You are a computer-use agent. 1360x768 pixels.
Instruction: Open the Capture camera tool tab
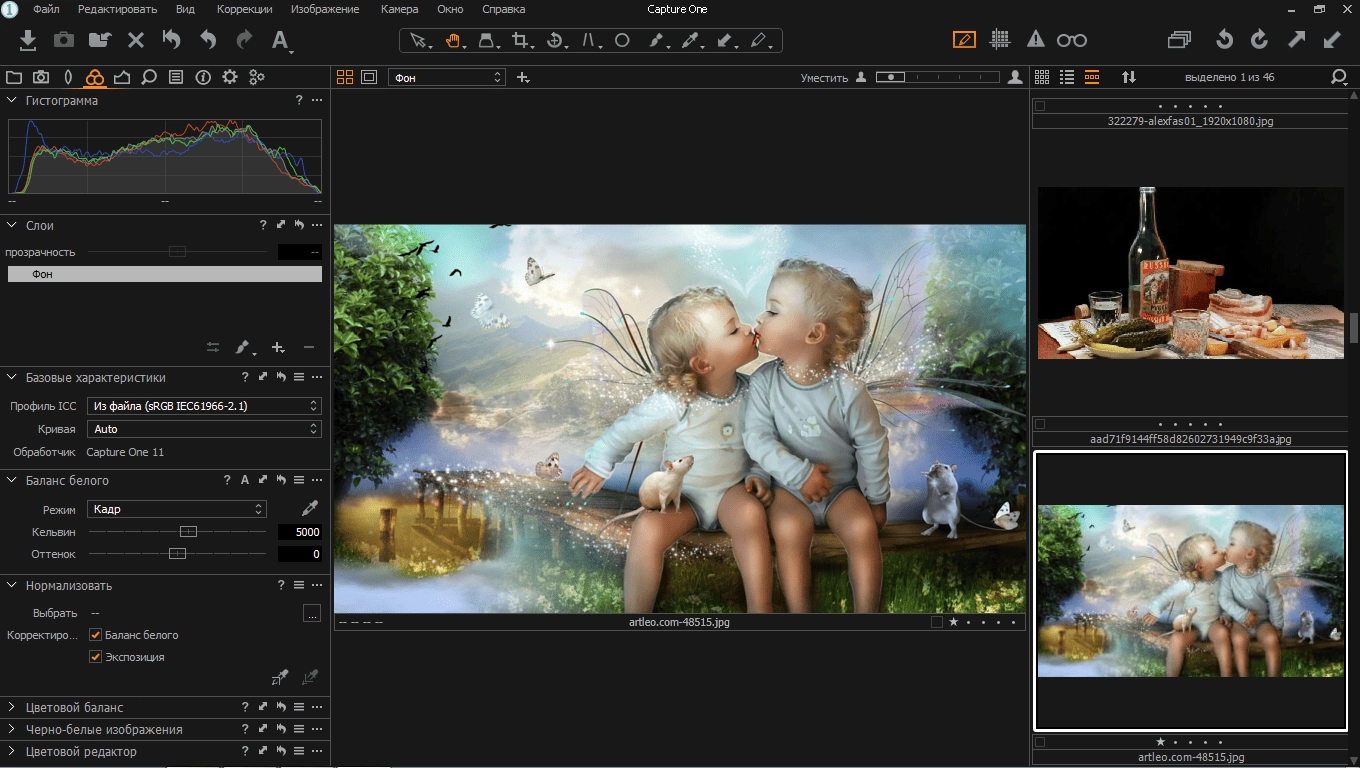pos(41,77)
